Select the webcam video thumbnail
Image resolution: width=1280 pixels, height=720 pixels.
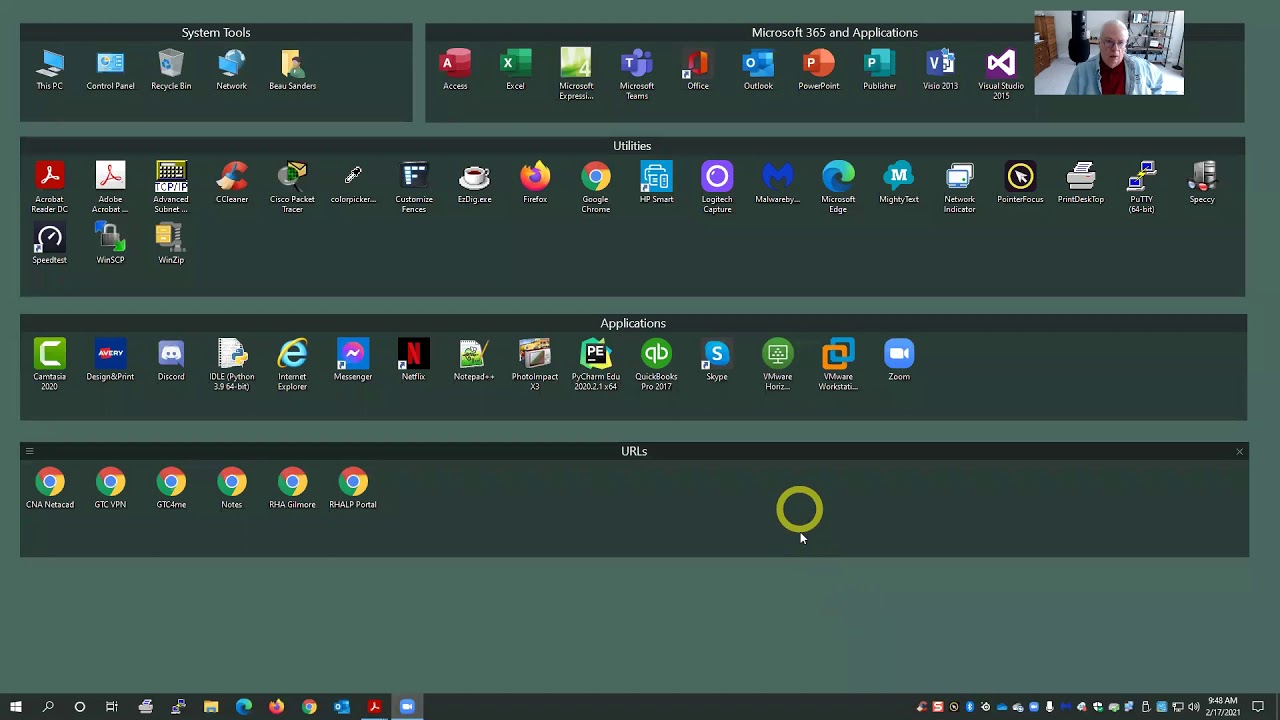(x=1109, y=53)
